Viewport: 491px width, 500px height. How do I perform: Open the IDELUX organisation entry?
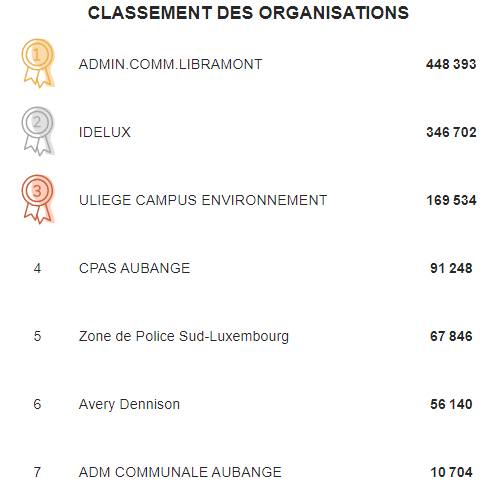pos(105,132)
